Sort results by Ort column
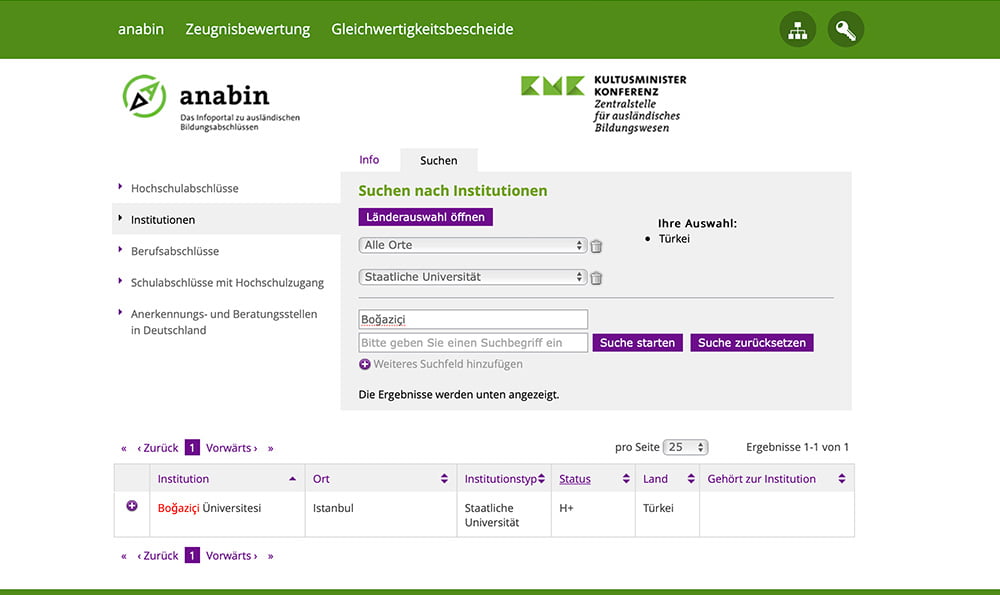Image resolution: width=1000 pixels, height=595 pixels. tap(444, 479)
